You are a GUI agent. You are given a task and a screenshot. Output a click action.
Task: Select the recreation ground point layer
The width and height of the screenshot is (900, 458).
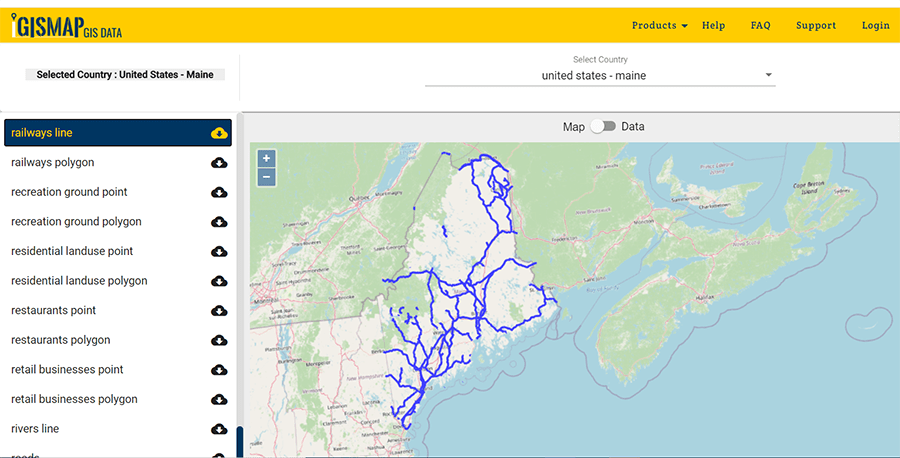[118, 192]
